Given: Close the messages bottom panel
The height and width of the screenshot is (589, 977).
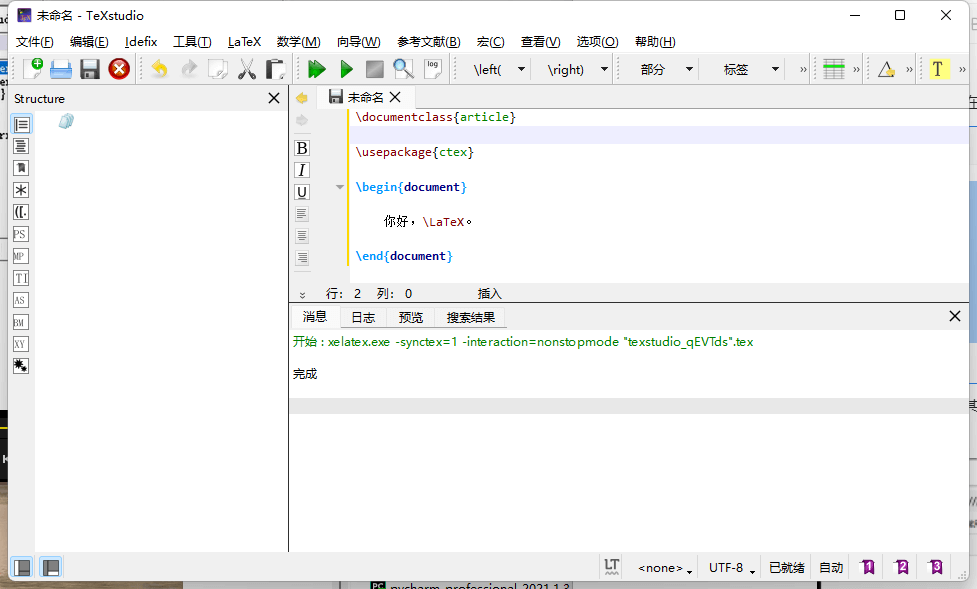Looking at the screenshot, I should pyautogui.click(x=955, y=316).
